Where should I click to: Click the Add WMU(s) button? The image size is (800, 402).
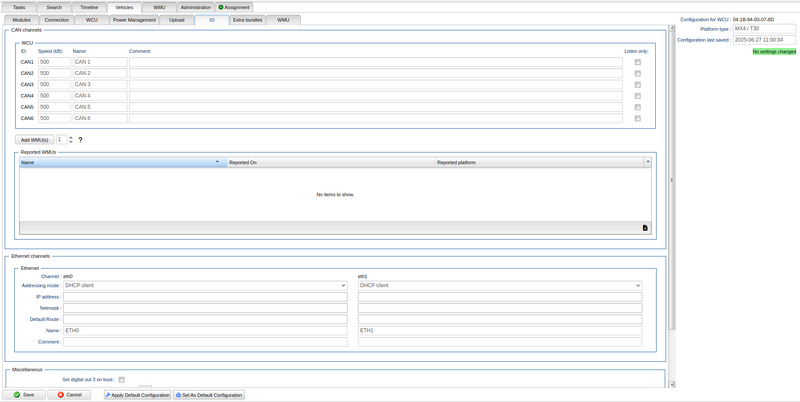34,140
